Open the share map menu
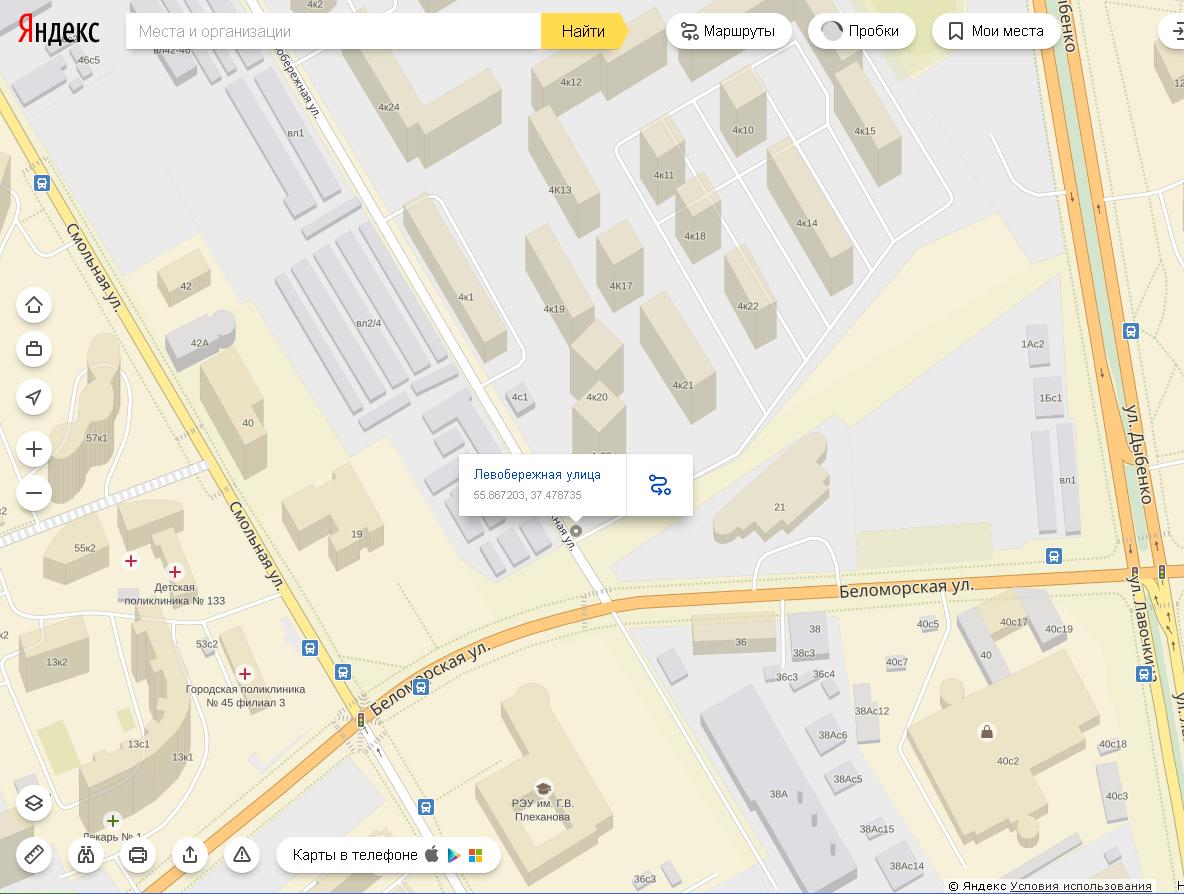The image size is (1198, 894). 190,855
